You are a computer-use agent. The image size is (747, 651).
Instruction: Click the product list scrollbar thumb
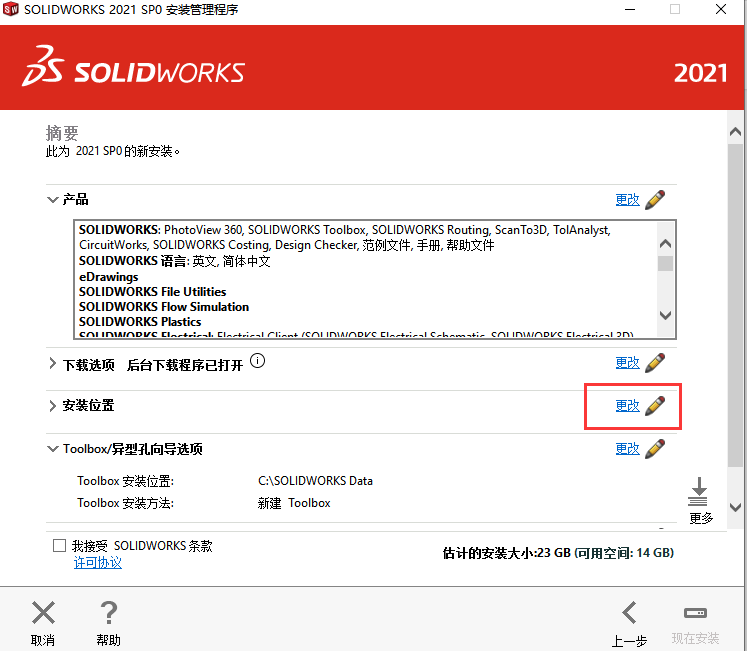[666, 264]
